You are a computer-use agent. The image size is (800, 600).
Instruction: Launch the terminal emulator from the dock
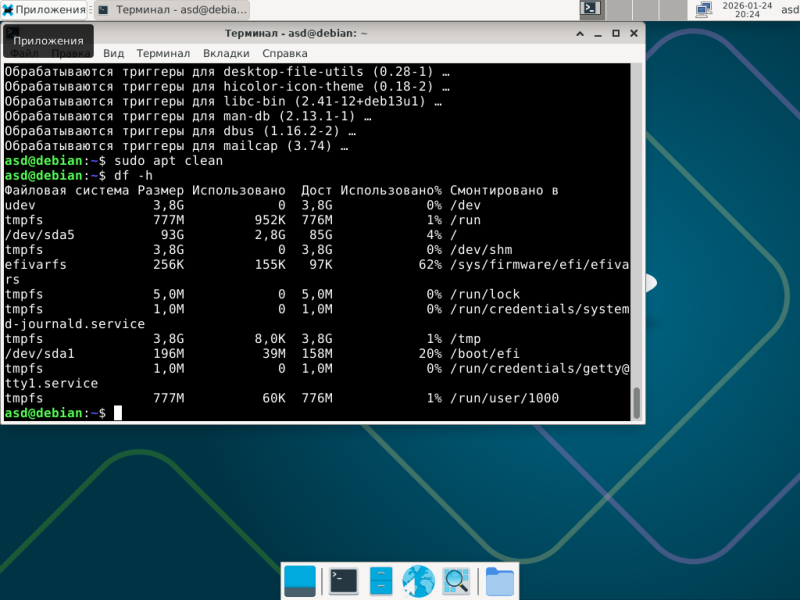coord(343,581)
